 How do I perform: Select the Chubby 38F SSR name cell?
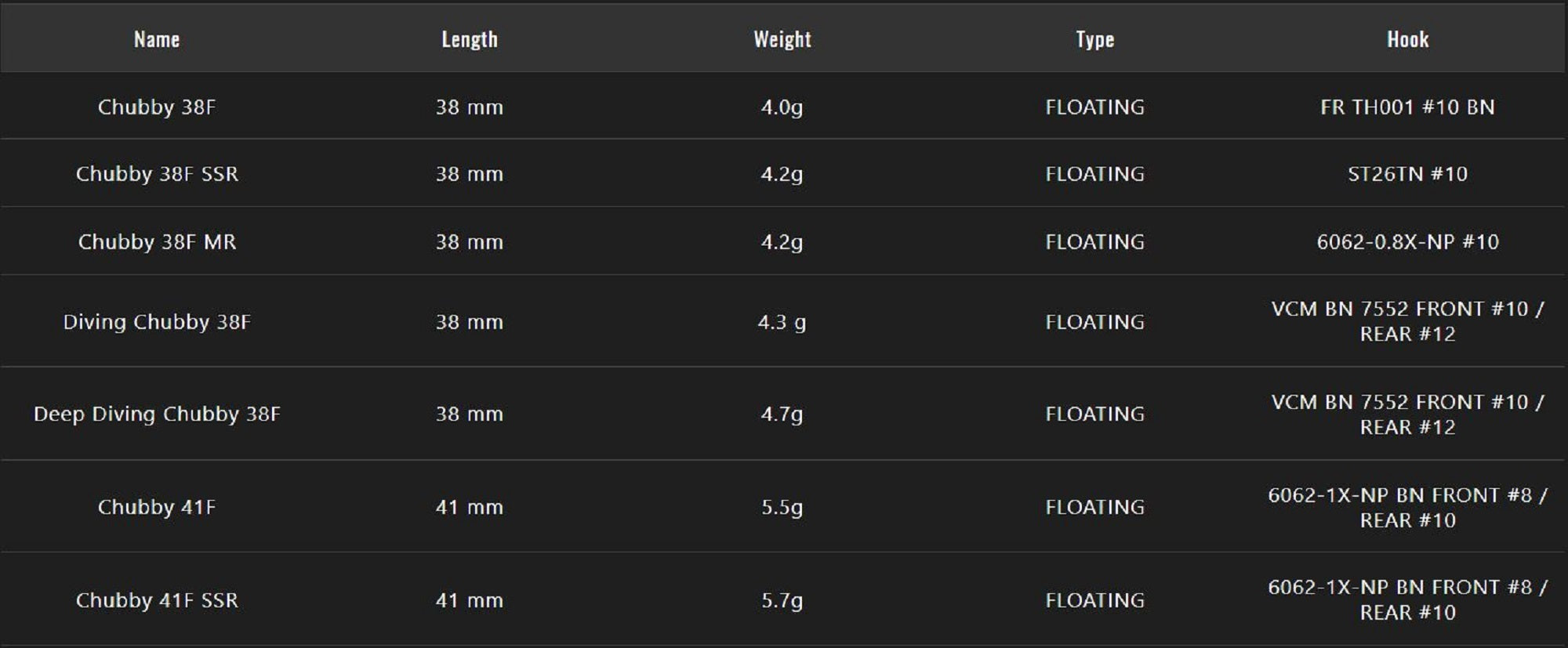coord(157,174)
